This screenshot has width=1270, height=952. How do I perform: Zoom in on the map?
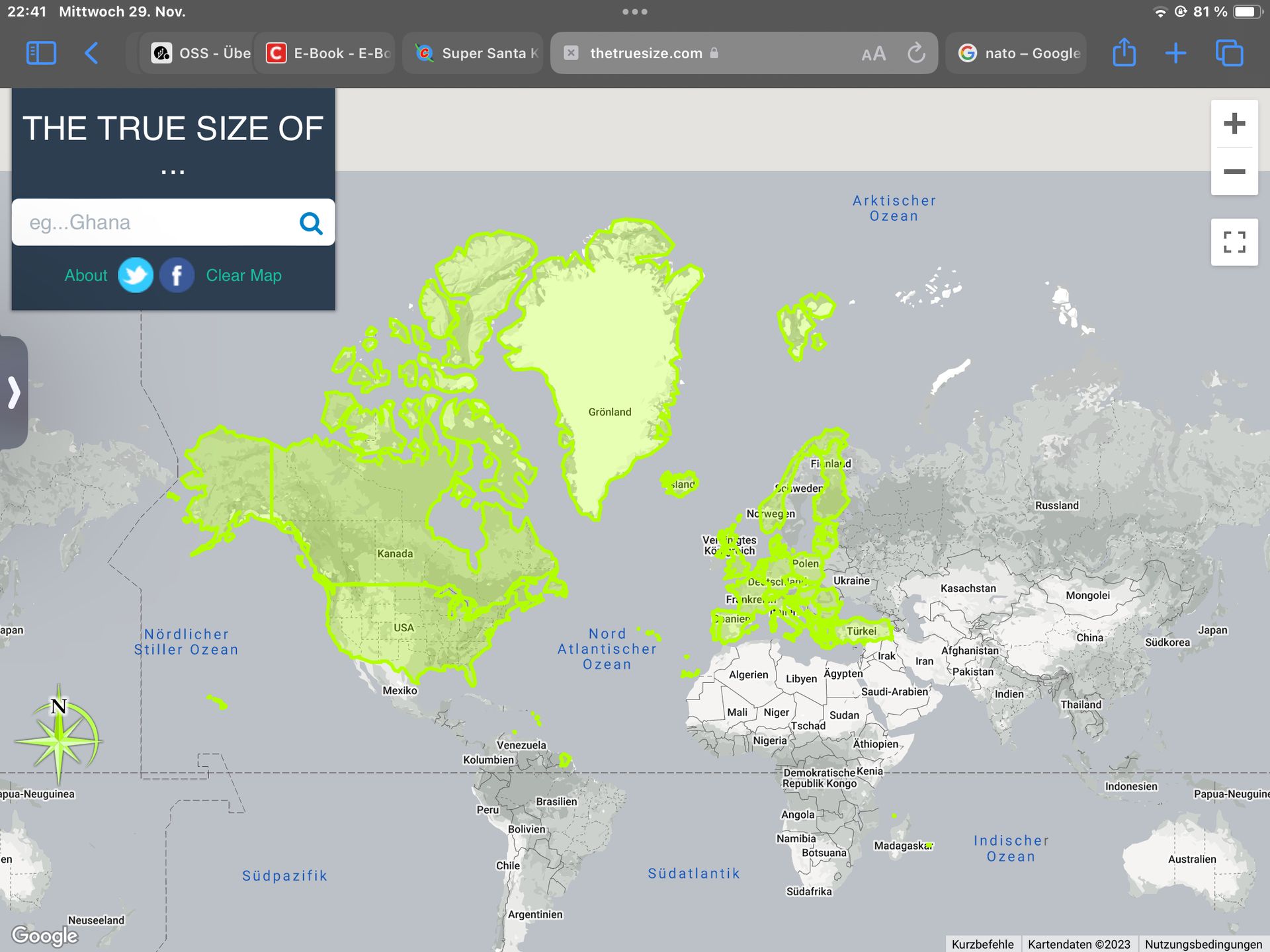pos(1234,124)
